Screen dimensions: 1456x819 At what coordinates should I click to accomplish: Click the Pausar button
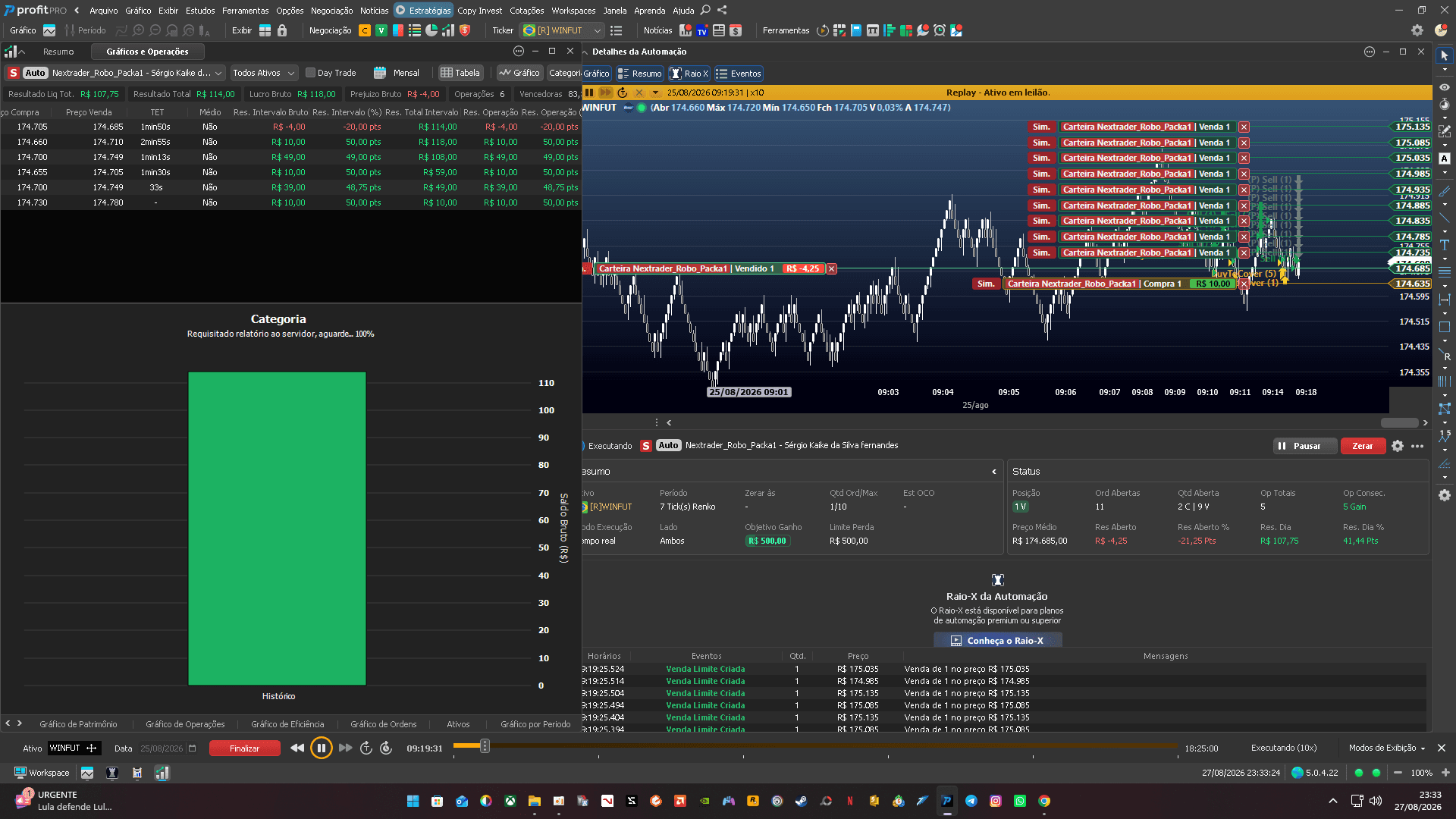pyautogui.click(x=1304, y=446)
